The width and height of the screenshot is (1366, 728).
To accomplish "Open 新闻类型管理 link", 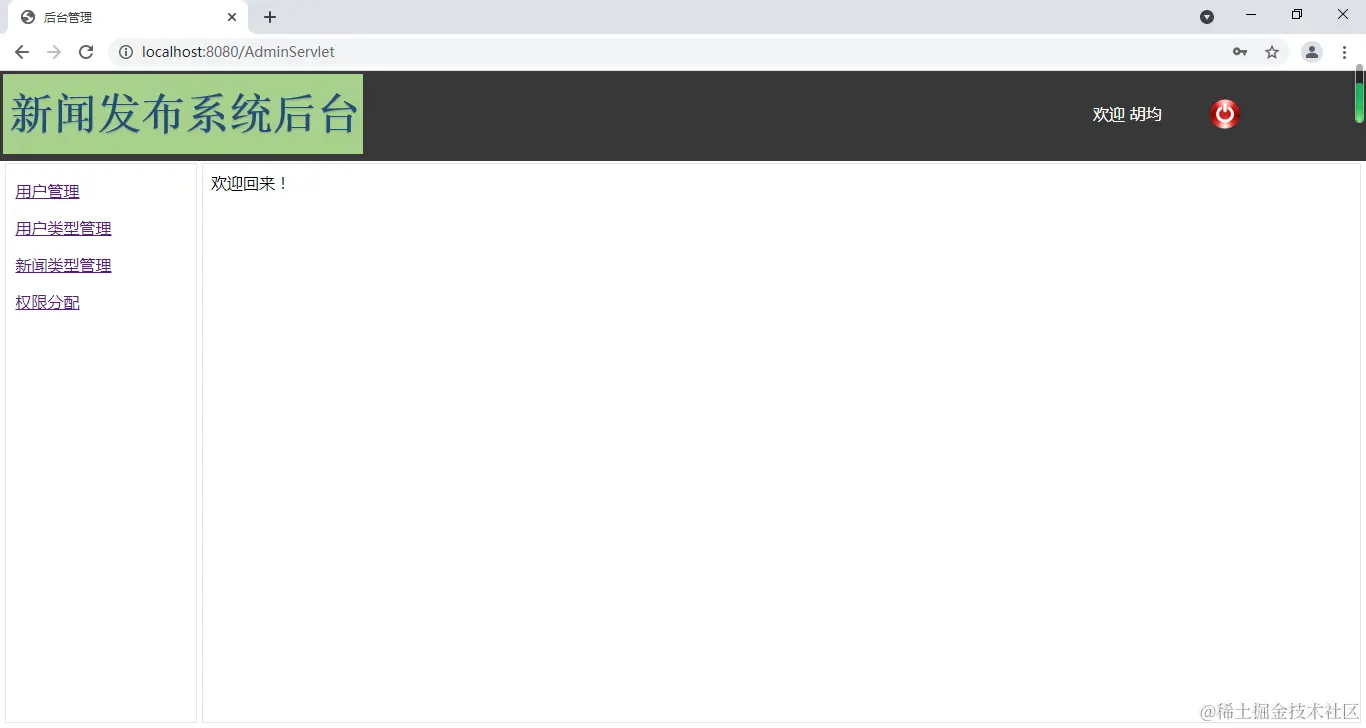I will (x=63, y=265).
